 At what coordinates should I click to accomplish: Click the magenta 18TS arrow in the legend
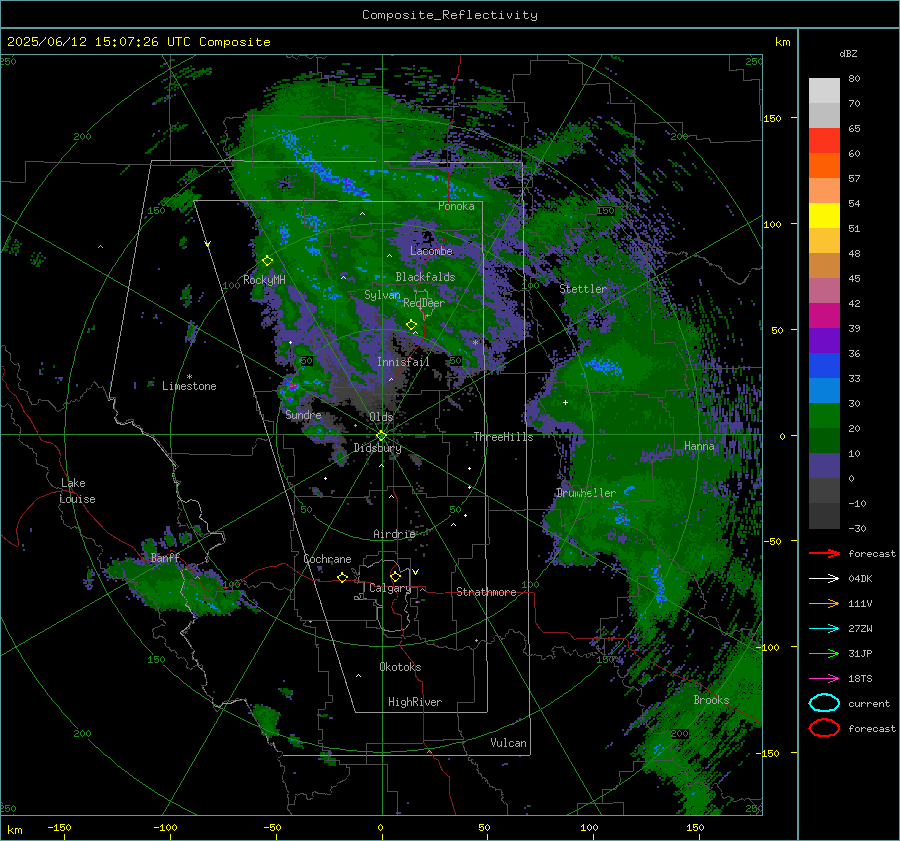824,679
